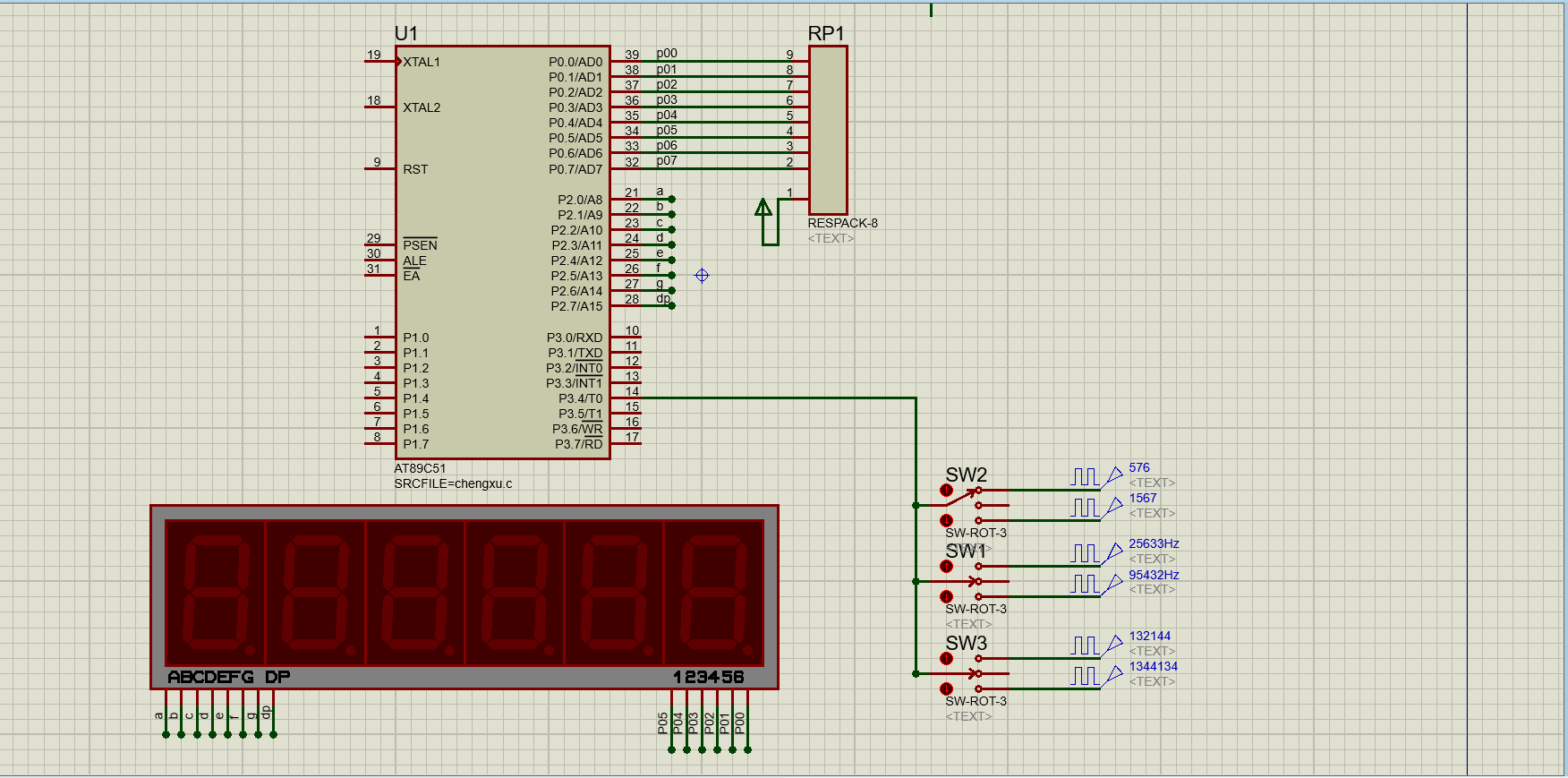Step SW3 with its upper red actuator
The width and height of the screenshot is (1568, 778).
[946, 658]
